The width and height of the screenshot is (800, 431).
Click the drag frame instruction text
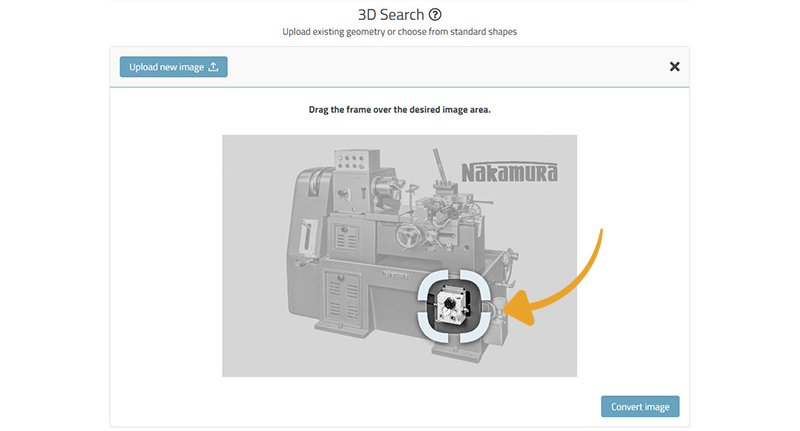(x=399, y=110)
